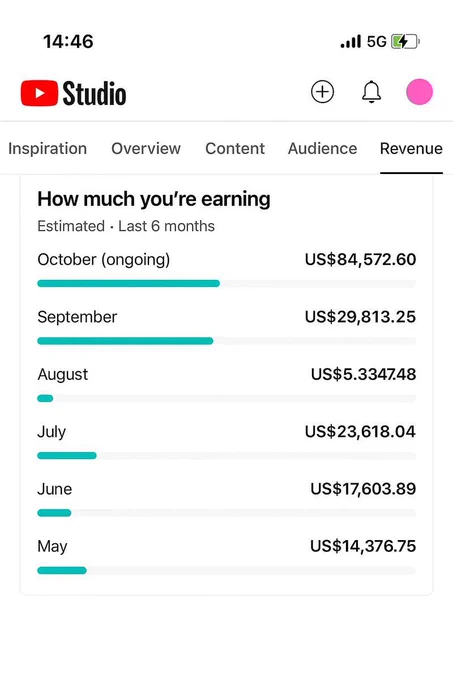Image resolution: width=453 pixels, height=680 pixels.
Task: Tap the May US$14,376.75 amount
Action: pos(363,546)
